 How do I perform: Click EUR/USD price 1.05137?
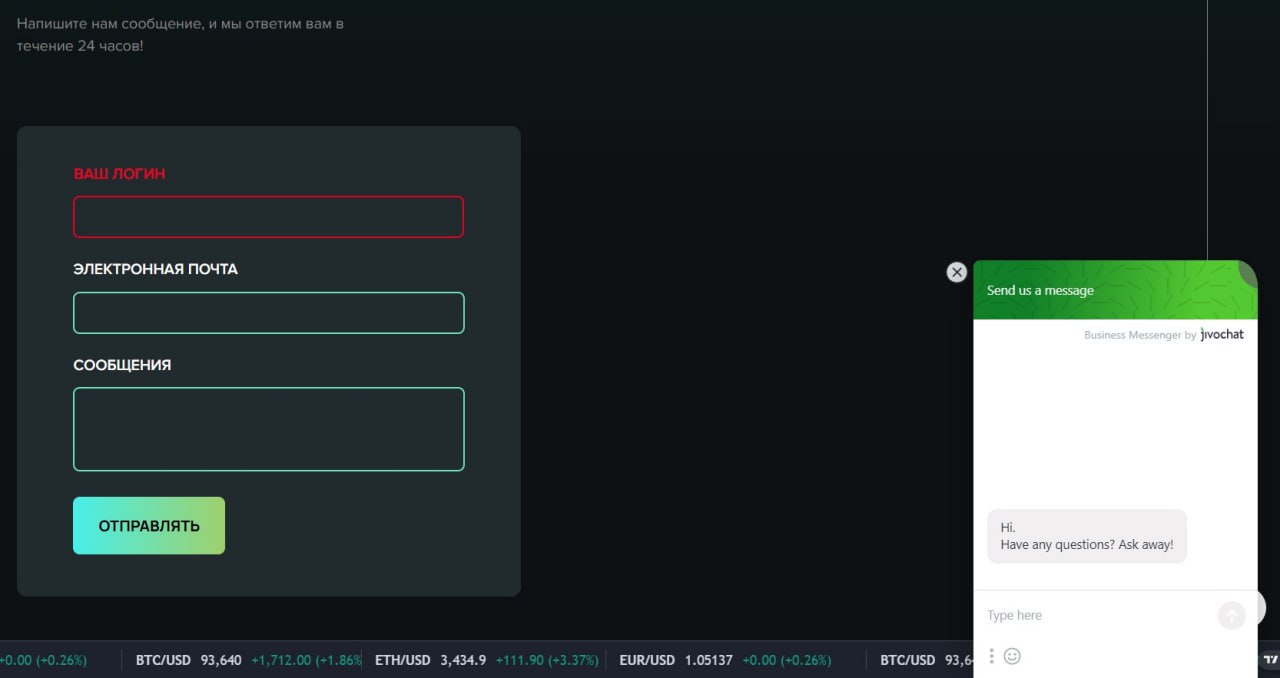(709, 660)
